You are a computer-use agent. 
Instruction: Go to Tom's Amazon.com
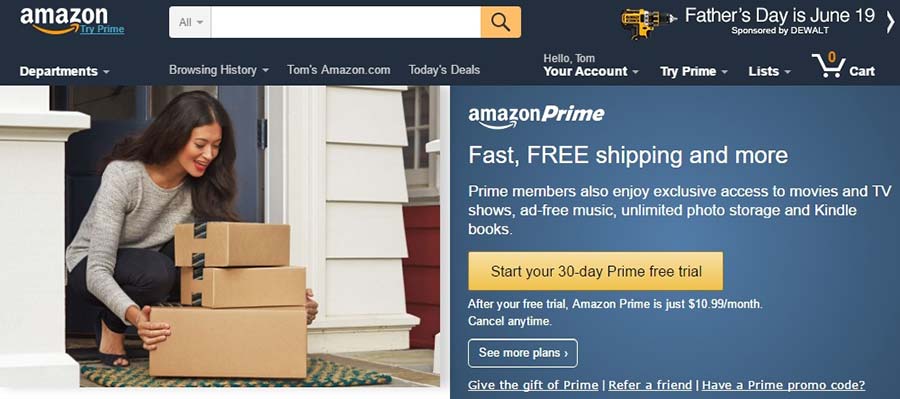(x=339, y=70)
